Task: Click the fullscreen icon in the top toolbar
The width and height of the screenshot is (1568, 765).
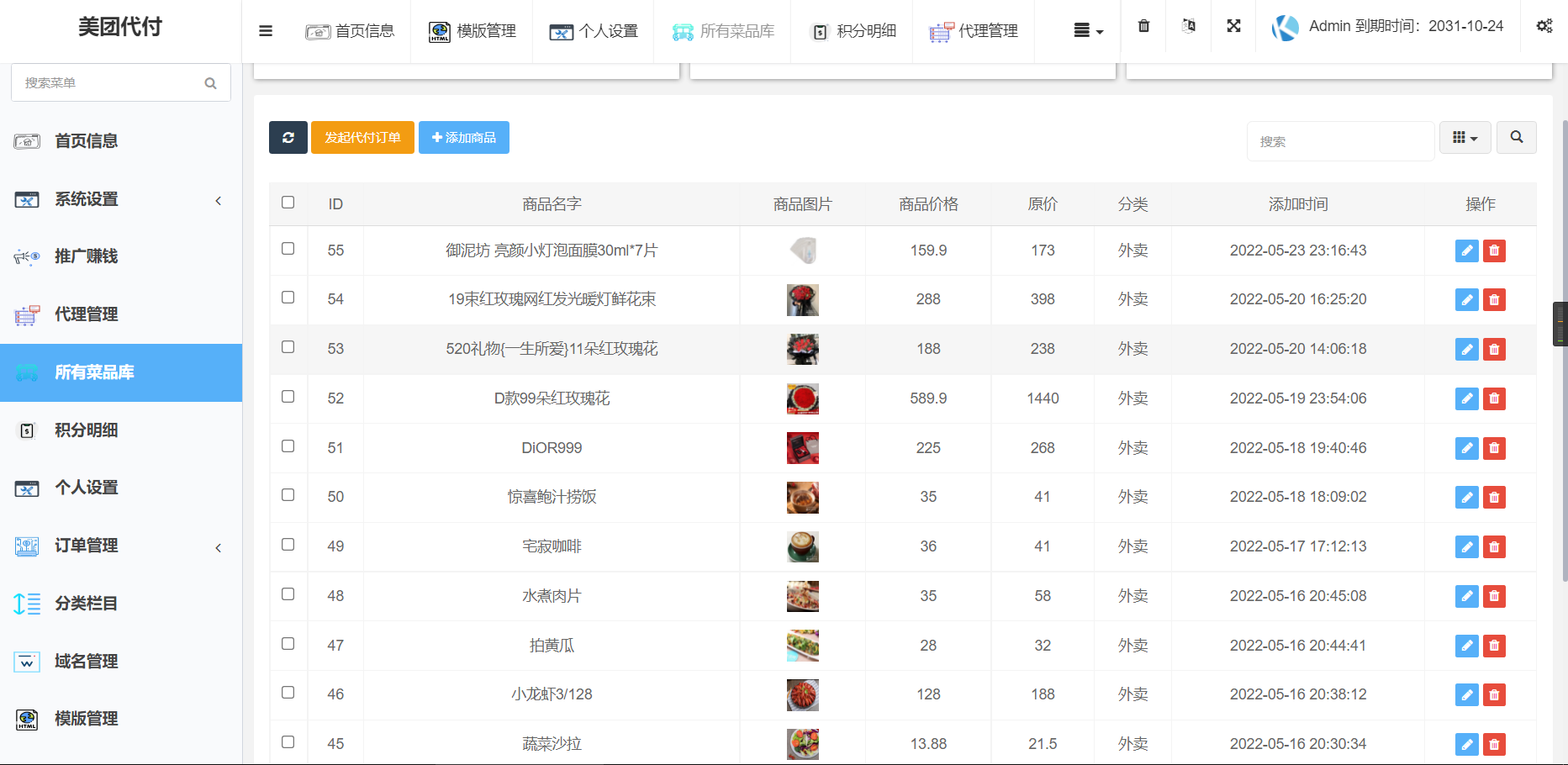Action: [x=1233, y=26]
